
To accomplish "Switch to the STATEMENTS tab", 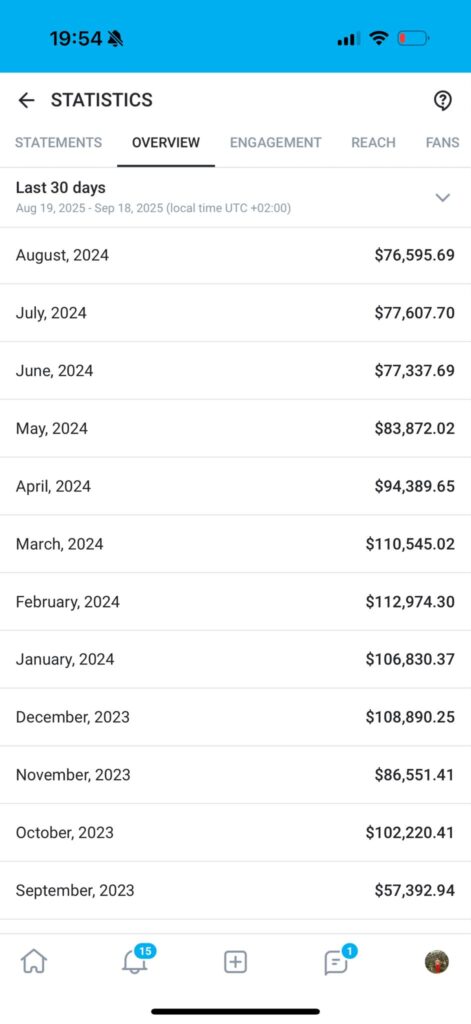I will [59, 142].
